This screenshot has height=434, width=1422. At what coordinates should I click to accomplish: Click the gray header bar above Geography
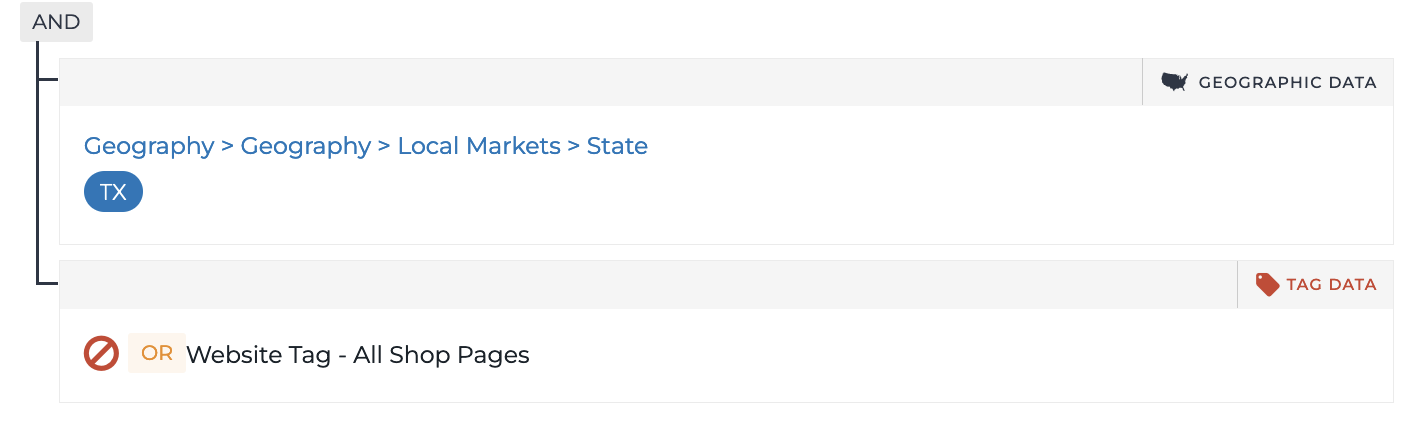point(600,82)
